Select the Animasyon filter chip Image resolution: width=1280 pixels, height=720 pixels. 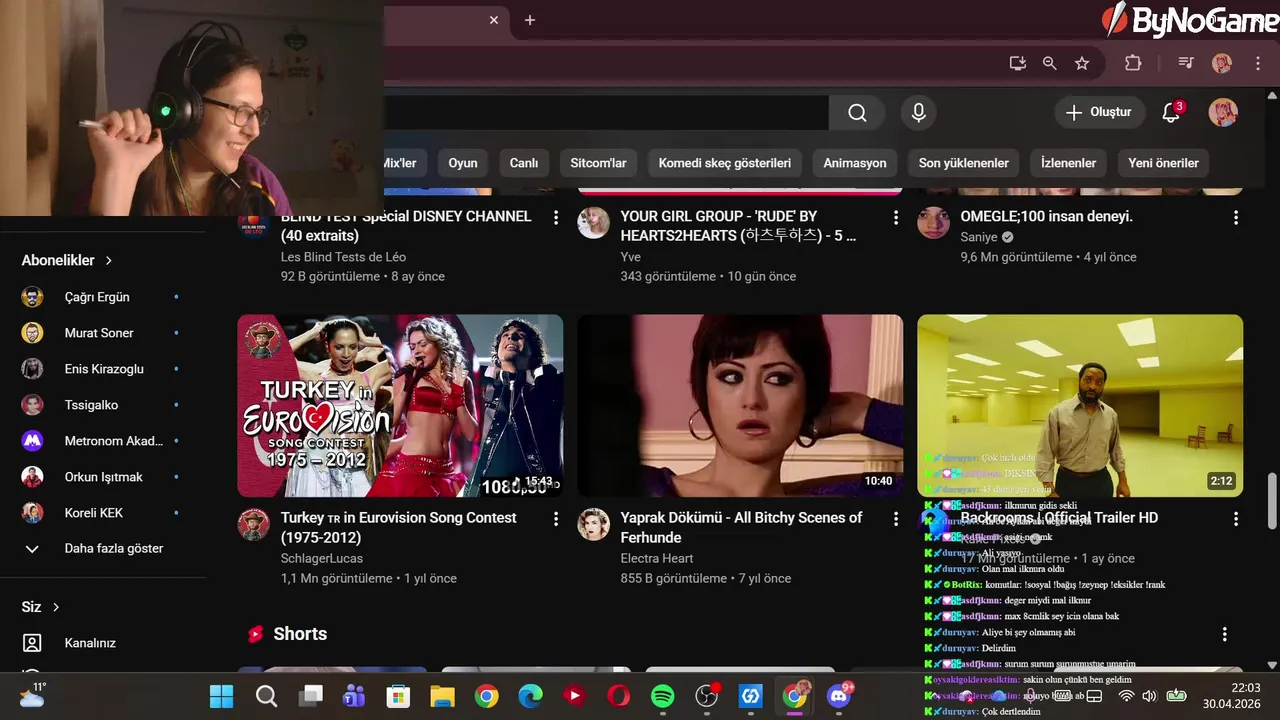click(855, 163)
